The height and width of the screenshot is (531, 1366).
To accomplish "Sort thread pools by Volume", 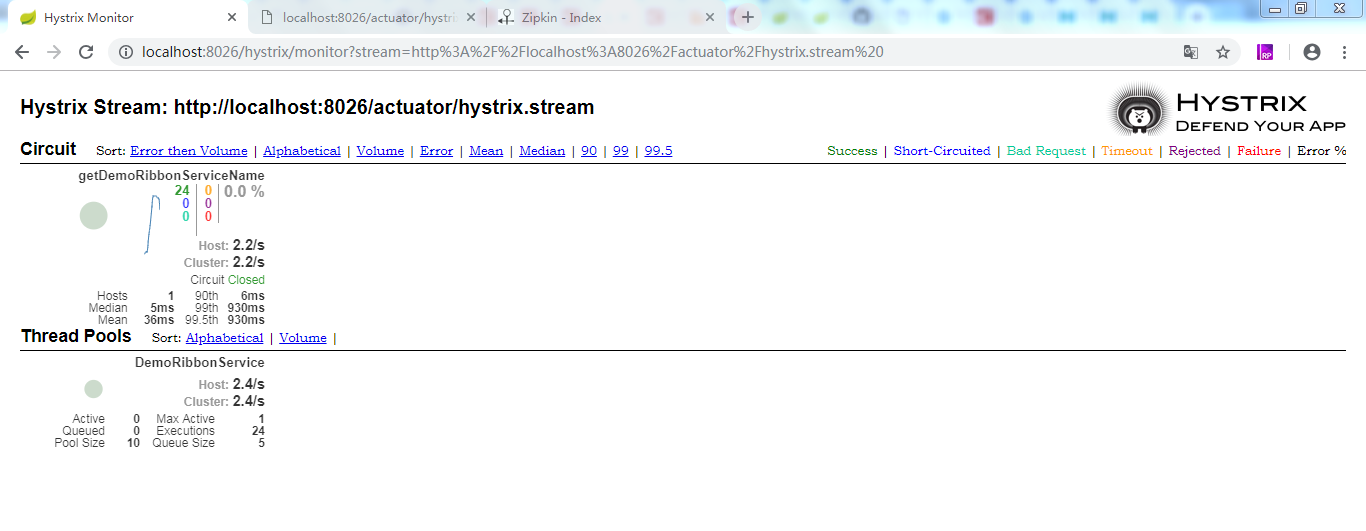I will point(303,338).
